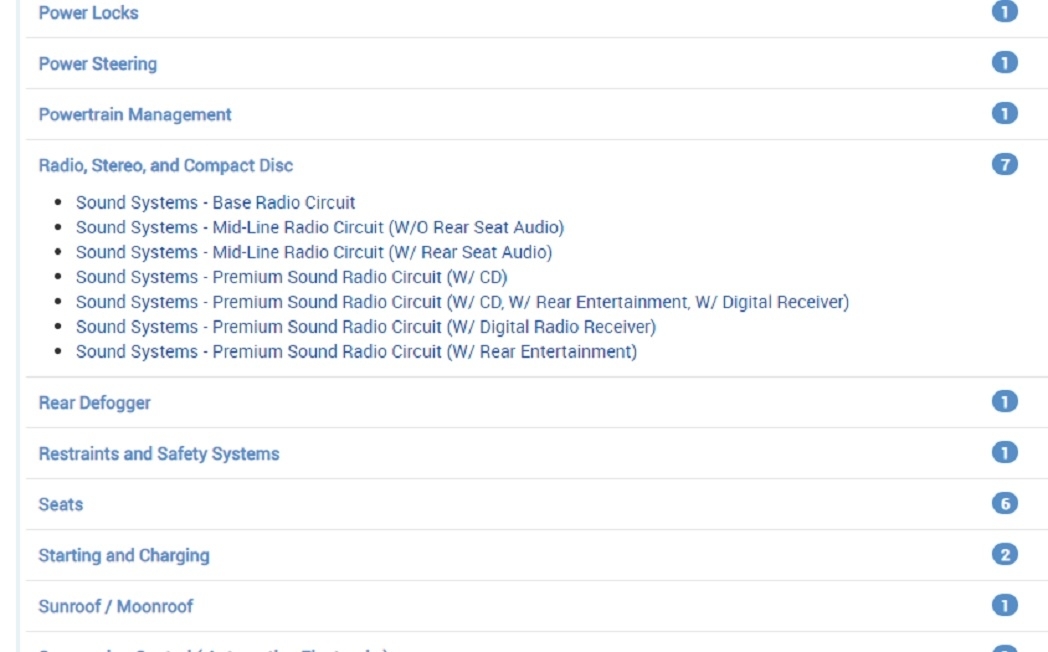
Task: Expand the Seats category
Action: (60, 505)
